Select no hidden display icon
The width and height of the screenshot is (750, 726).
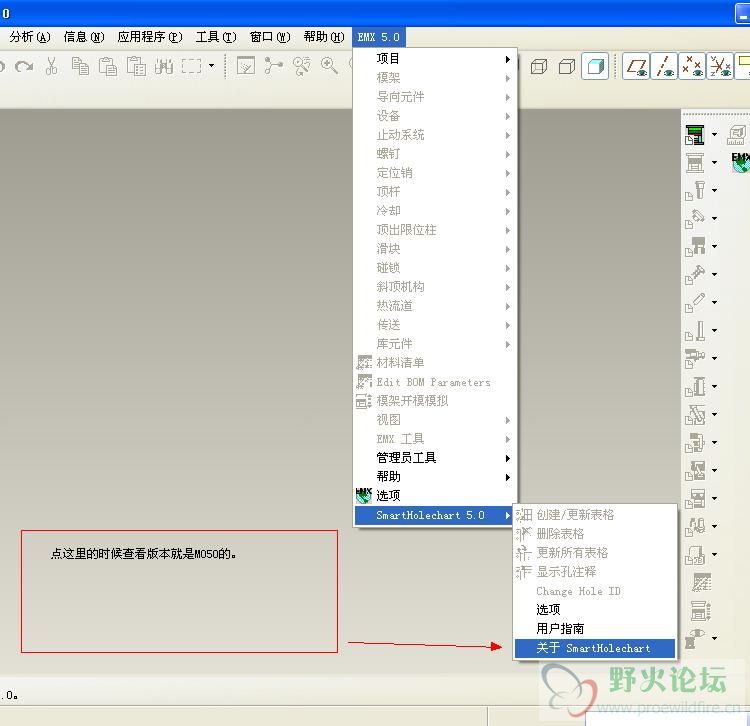567,66
